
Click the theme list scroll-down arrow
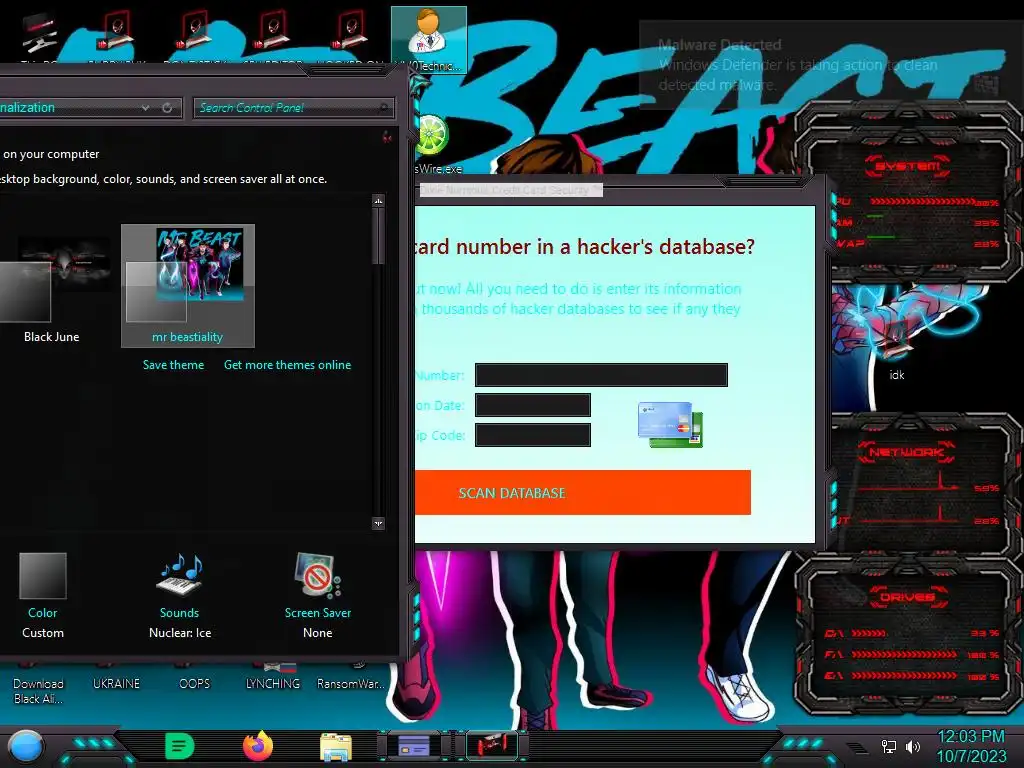[378, 524]
